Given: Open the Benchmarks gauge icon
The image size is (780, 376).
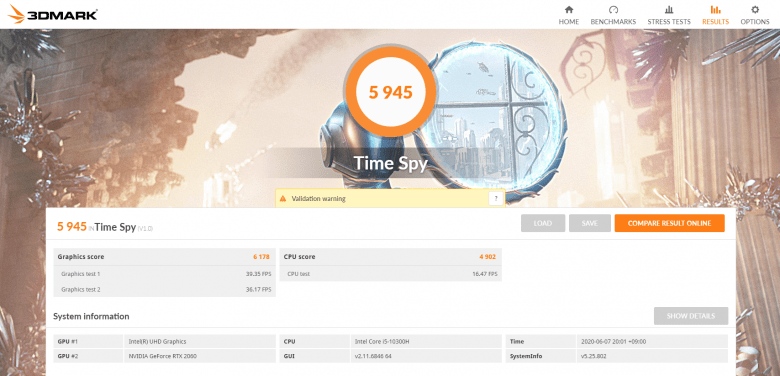Looking at the screenshot, I should [613, 9].
